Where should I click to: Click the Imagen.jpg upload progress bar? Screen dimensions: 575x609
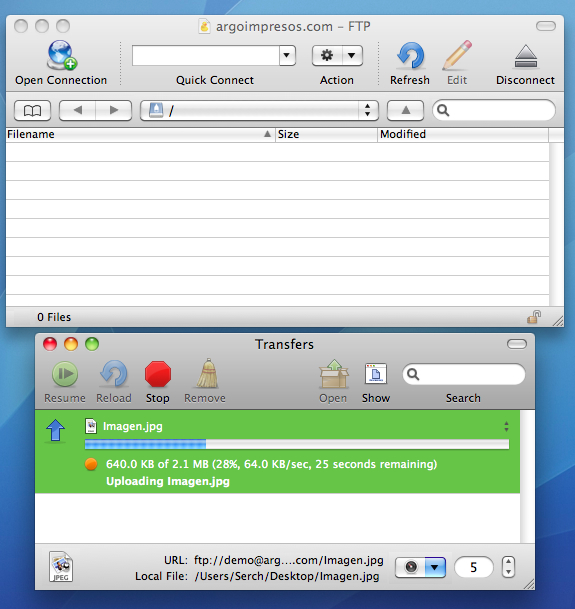pos(297,444)
